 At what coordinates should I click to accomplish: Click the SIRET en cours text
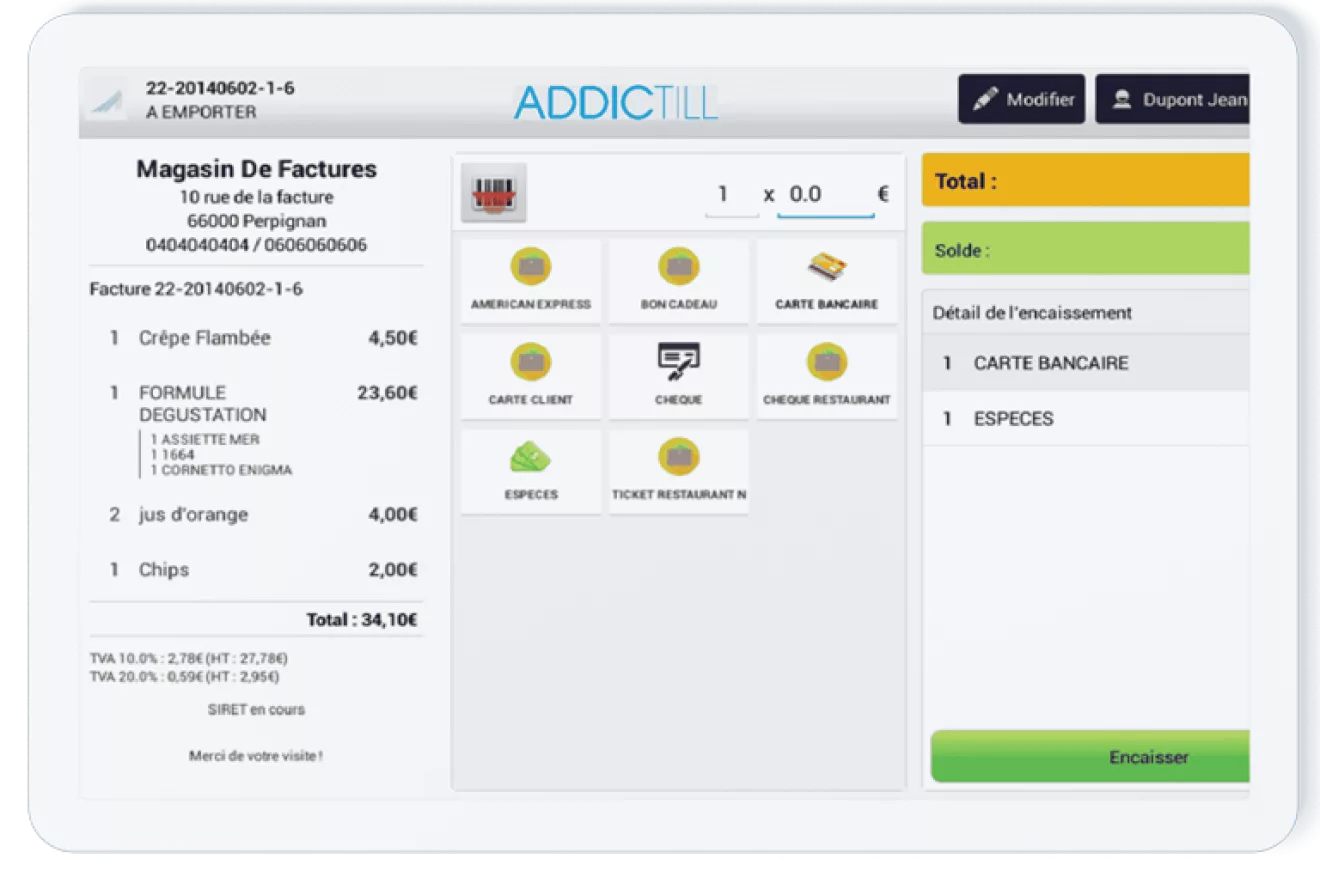(257, 710)
